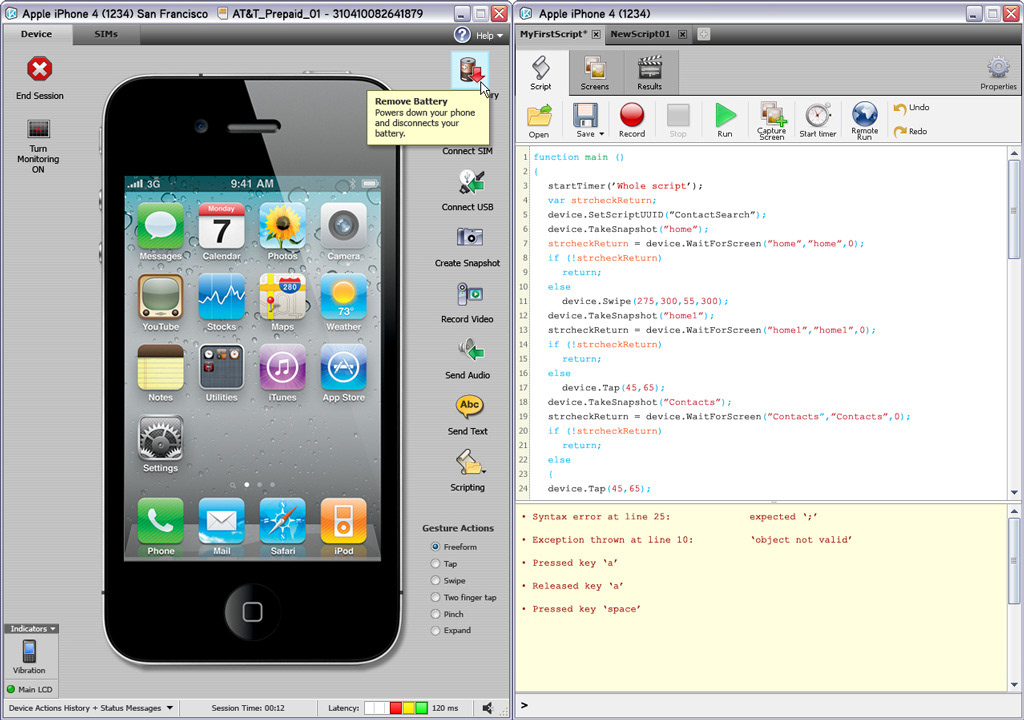Tap the App Store icon on iPhone
The image size is (1024, 720).
[x=344, y=367]
